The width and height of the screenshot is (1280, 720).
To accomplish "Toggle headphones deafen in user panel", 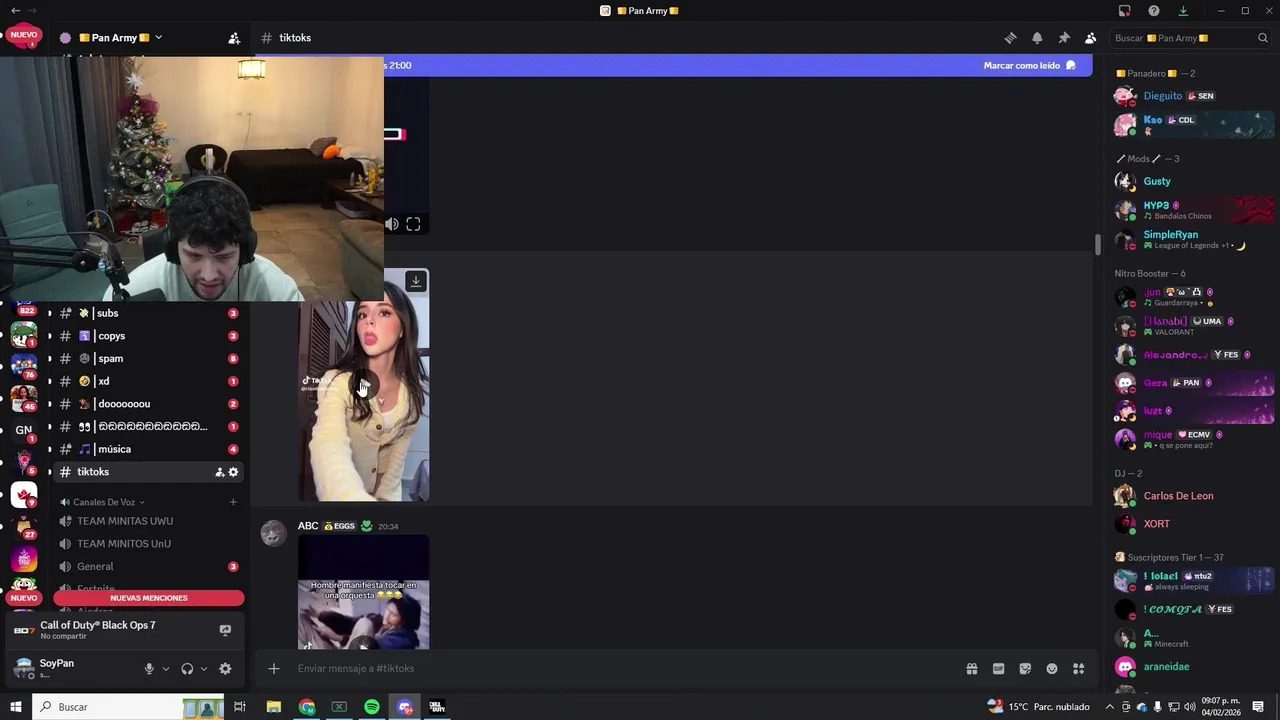I will coord(187,669).
